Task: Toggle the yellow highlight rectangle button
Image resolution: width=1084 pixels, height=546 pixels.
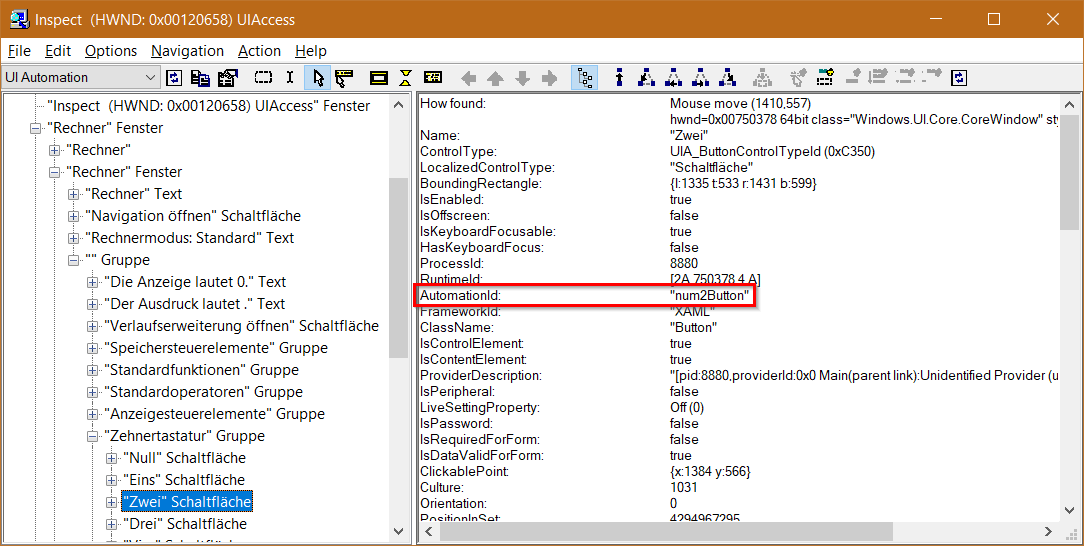Action: pos(379,78)
